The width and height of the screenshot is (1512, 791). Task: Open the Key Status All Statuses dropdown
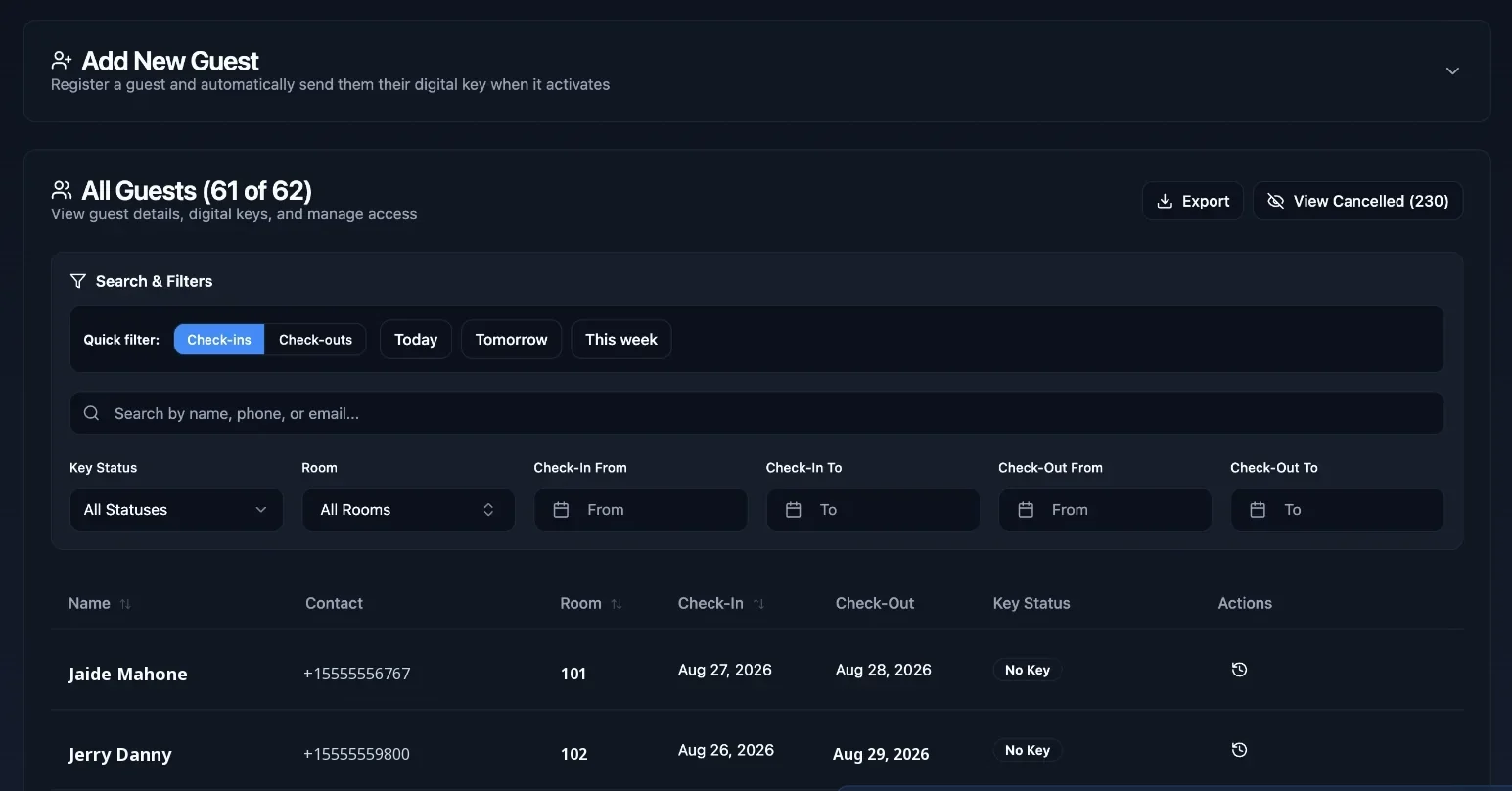coord(176,510)
